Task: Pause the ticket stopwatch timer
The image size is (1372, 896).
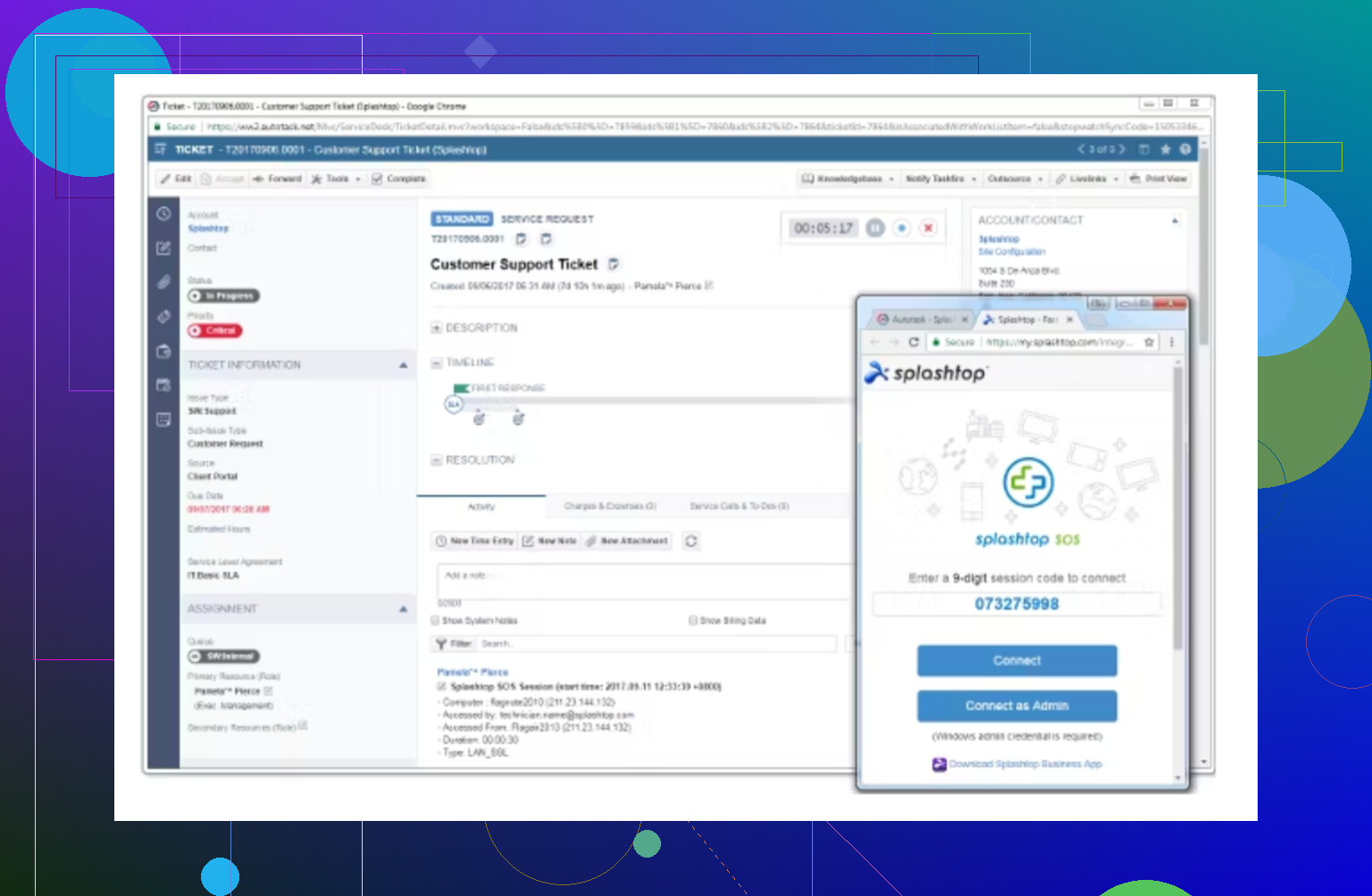Action: click(875, 228)
